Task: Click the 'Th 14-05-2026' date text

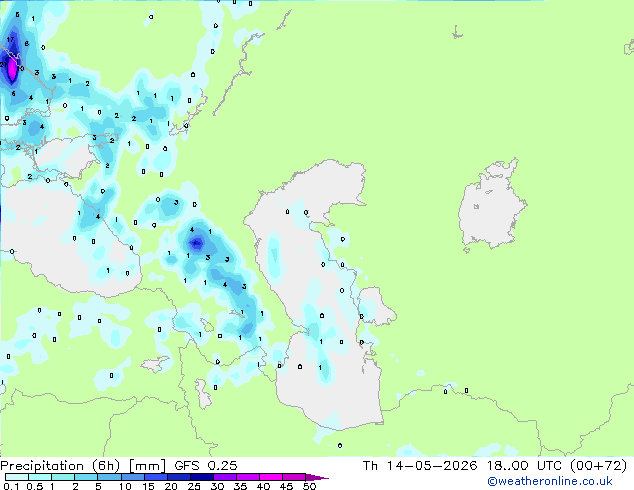Action: (x=420, y=466)
